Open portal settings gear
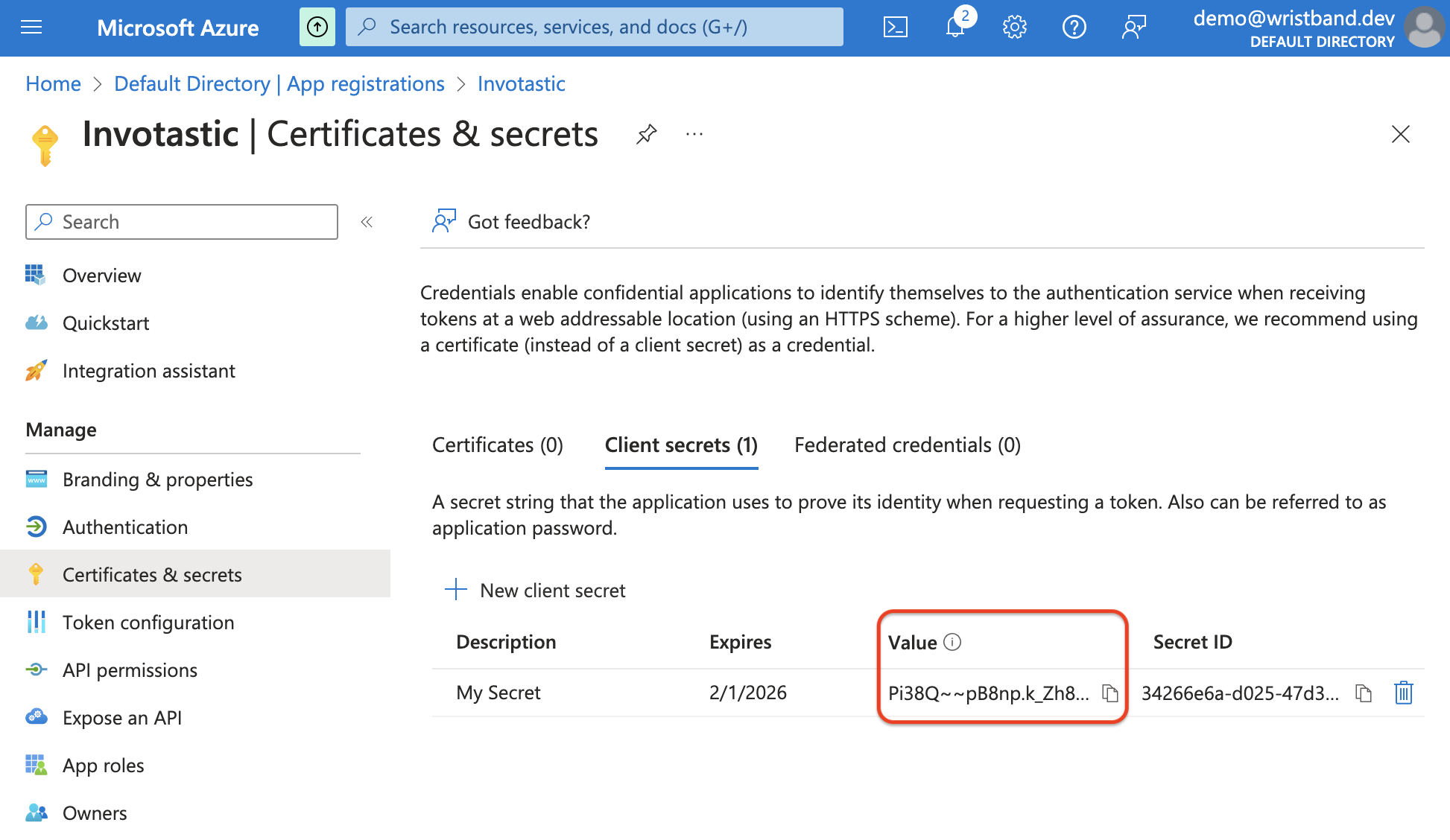1450x840 pixels. click(1014, 28)
